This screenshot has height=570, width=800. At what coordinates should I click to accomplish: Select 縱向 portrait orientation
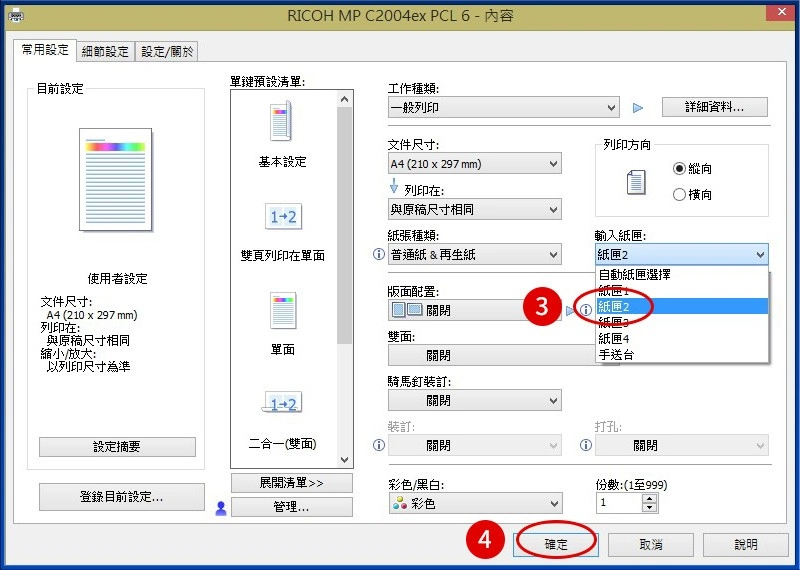coord(692,168)
